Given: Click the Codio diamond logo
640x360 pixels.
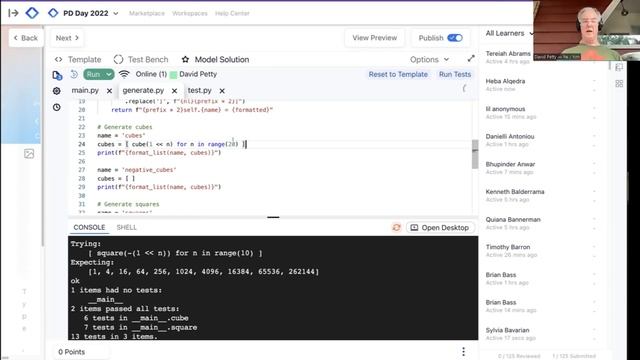Looking at the screenshot, I should [x=32, y=13].
